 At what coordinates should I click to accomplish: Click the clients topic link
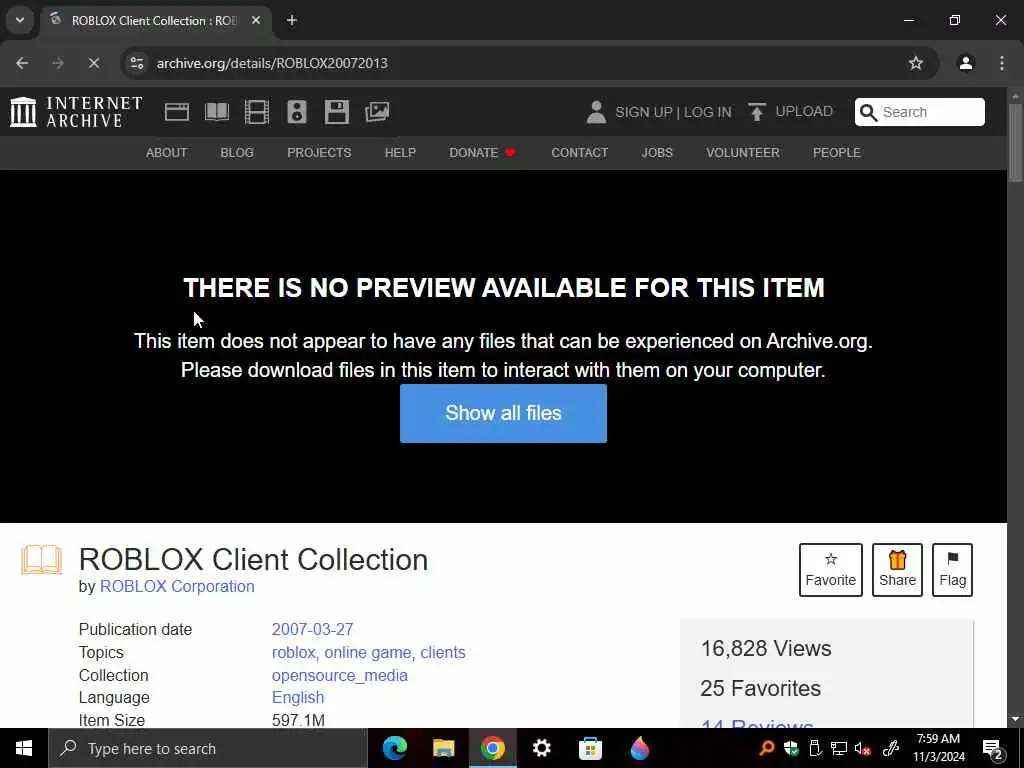[443, 652]
